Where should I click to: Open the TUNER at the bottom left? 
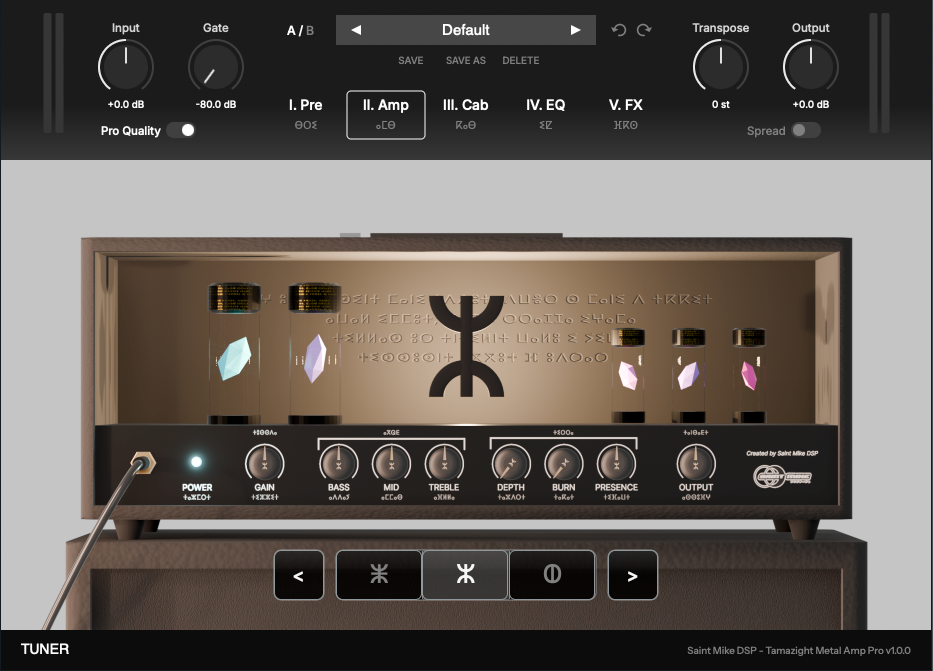[x=44, y=649]
